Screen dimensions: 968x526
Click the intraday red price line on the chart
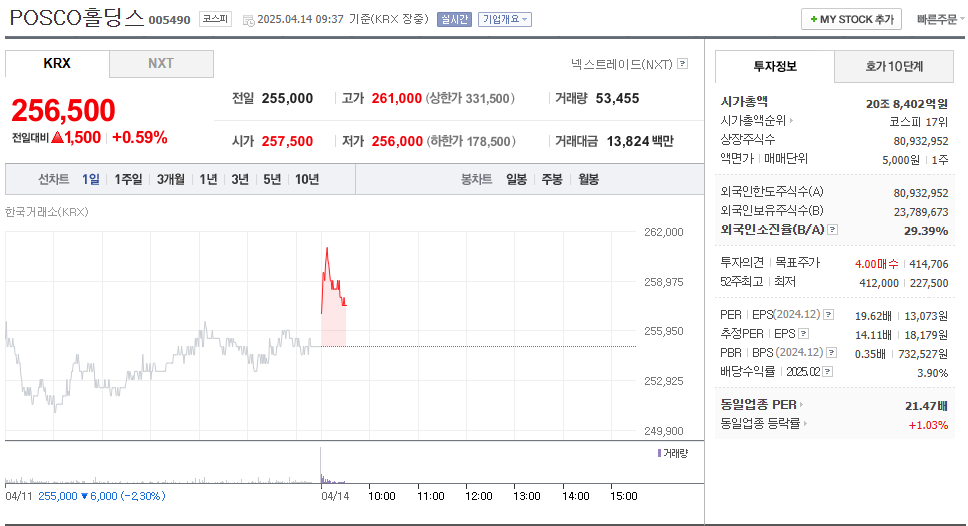[332, 279]
